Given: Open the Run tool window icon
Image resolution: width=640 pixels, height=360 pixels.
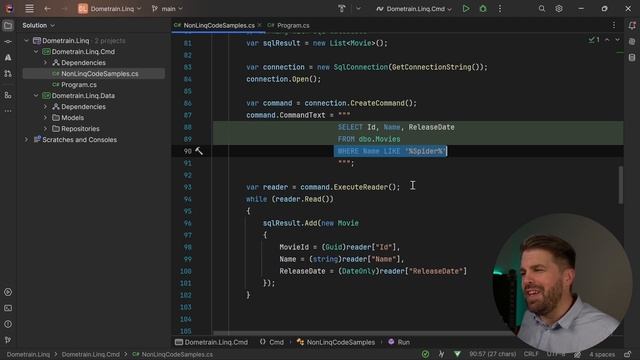Looking at the screenshot, I should click(8, 292).
